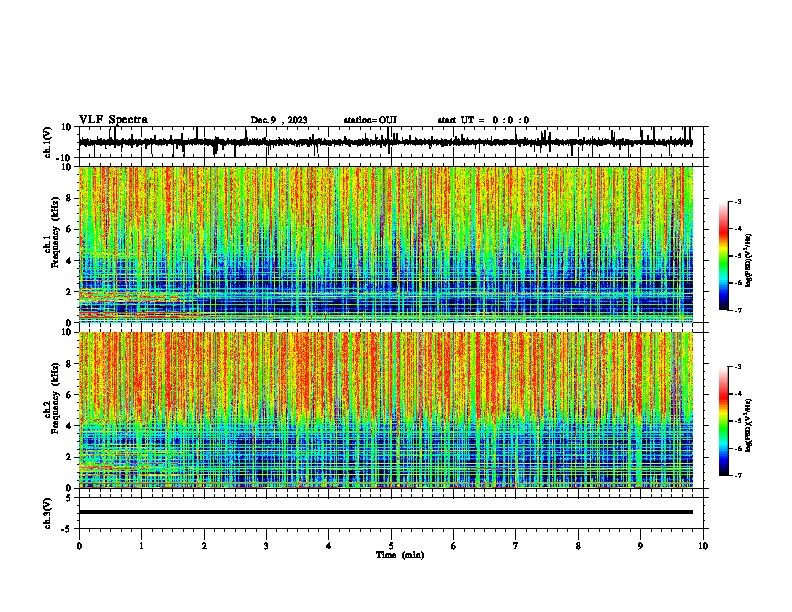
Task: Click time axis tick label "1"
Action: (141, 546)
